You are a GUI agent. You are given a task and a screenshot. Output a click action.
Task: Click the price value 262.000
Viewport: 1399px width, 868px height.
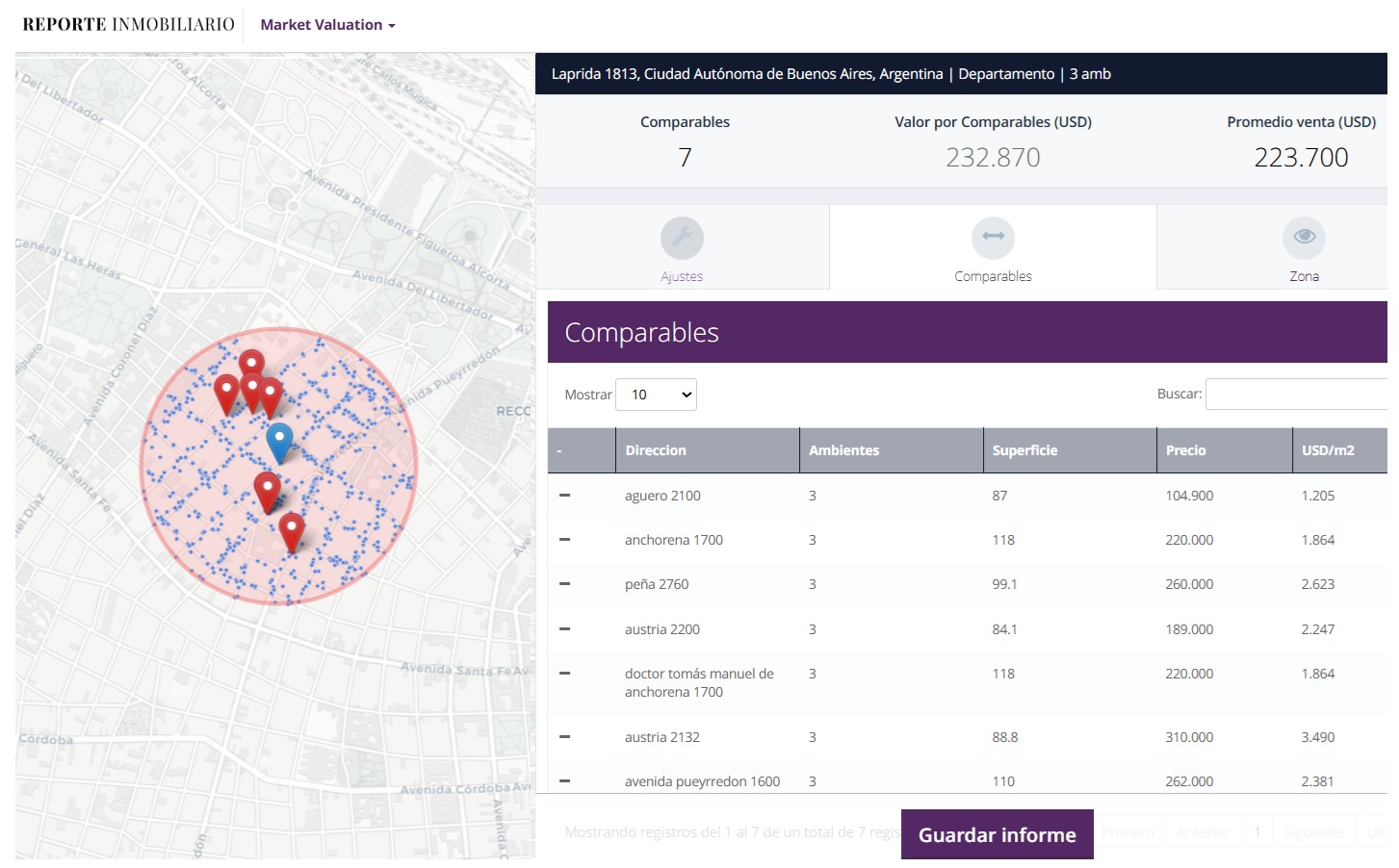1189,781
